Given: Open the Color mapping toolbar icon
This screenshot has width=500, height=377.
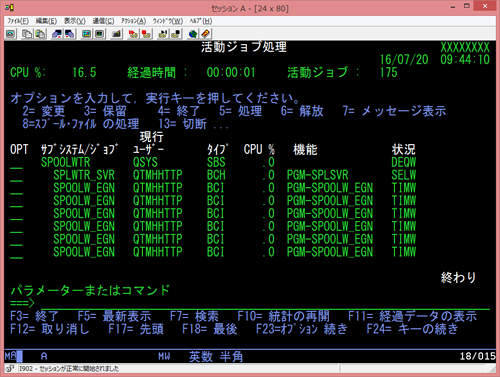Looking at the screenshot, I should coord(100,34).
